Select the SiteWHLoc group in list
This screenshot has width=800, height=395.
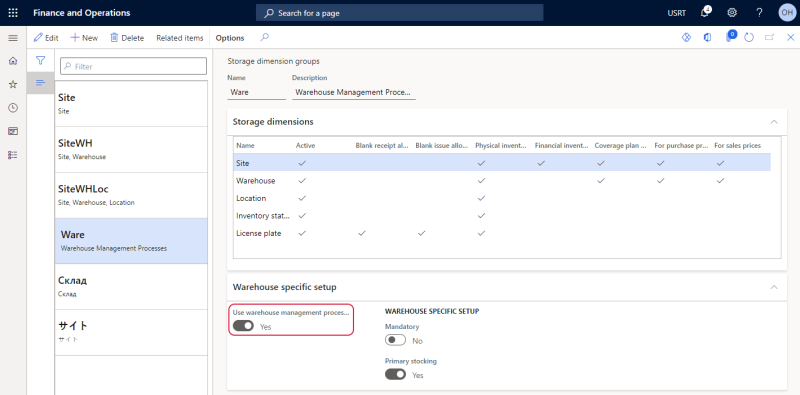(x=131, y=195)
